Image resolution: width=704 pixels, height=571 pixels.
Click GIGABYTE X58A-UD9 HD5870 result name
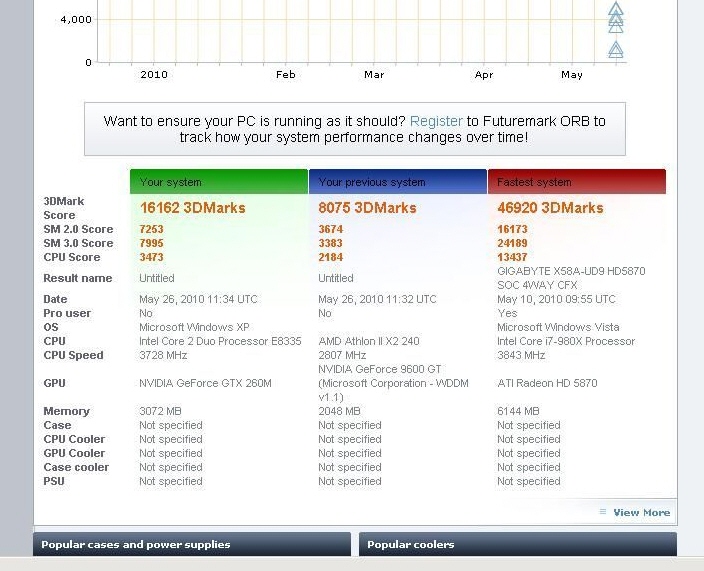571,278
